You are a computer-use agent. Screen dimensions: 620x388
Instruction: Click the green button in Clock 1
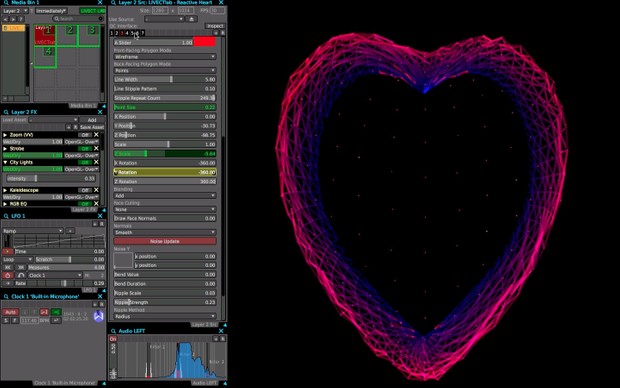coord(56,312)
